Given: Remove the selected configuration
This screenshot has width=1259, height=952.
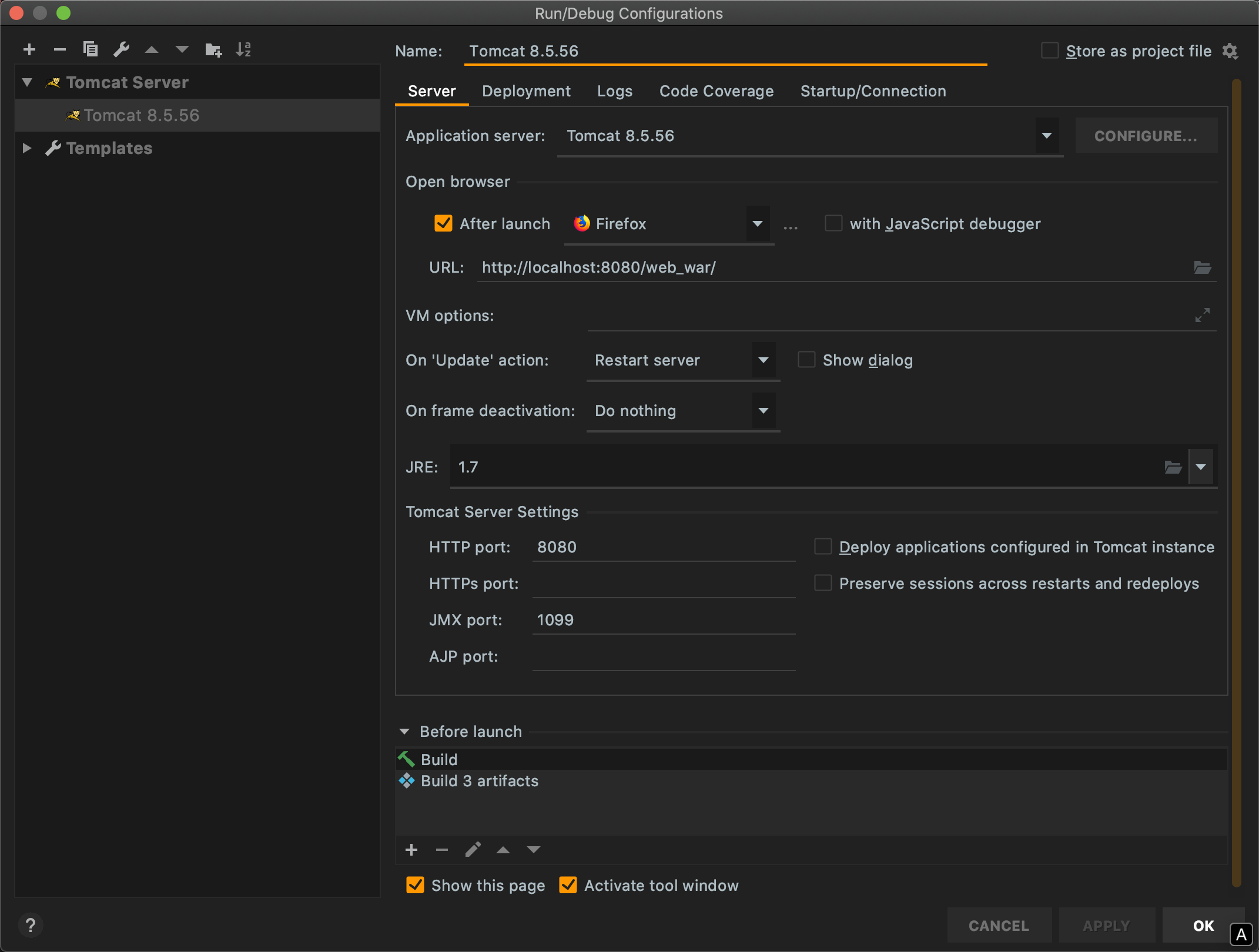Looking at the screenshot, I should [60, 49].
